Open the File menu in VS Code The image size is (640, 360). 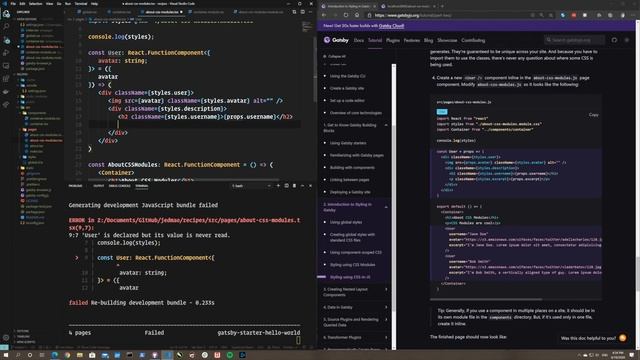pyautogui.click(x=13, y=3)
